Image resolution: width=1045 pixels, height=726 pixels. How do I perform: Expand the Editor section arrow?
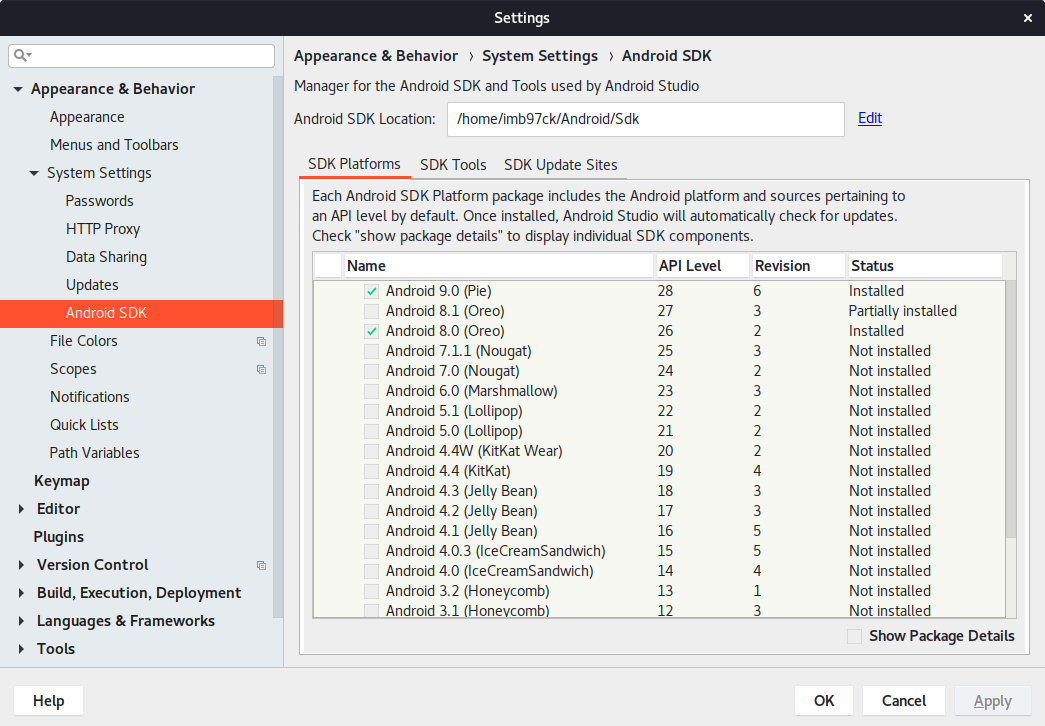point(21,509)
